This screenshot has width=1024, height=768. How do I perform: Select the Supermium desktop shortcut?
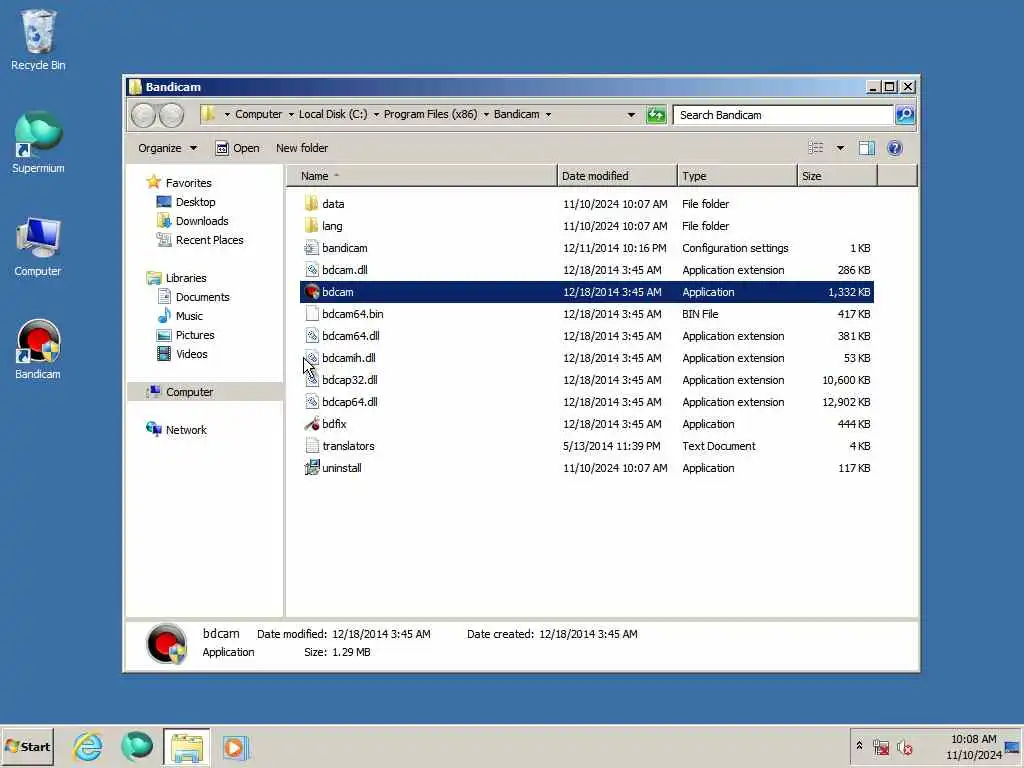tap(38, 142)
